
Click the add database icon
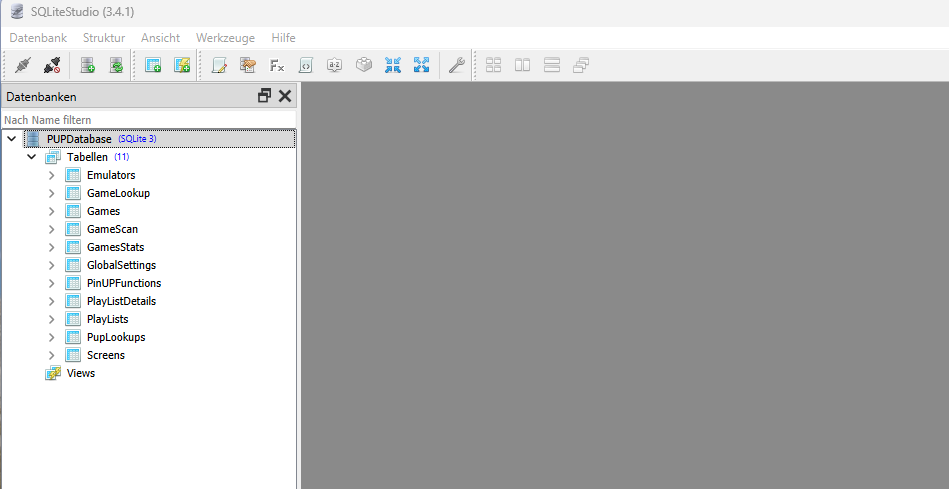[x=87, y=65]
